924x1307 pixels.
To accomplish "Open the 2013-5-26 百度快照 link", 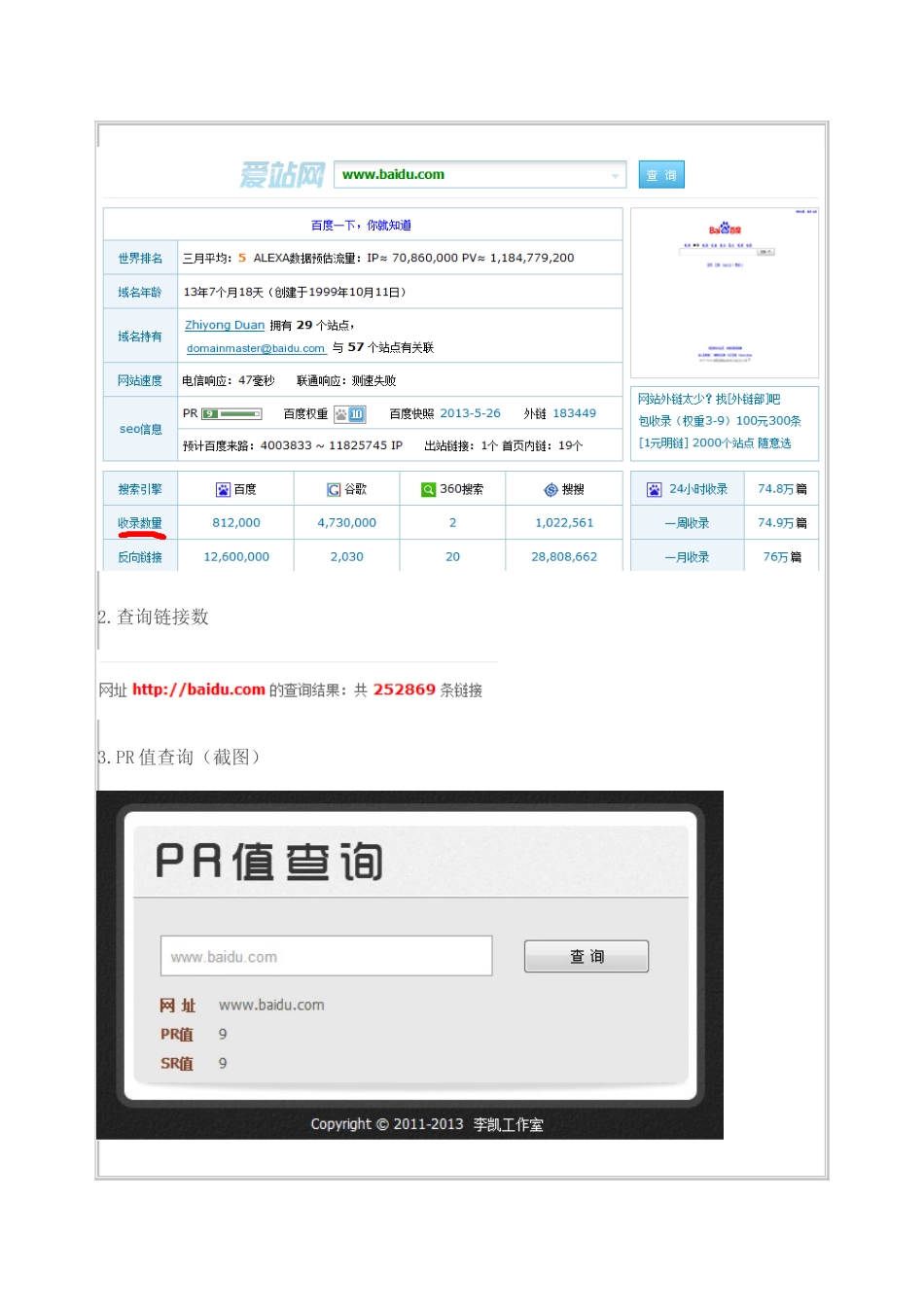I will click(470, 413).
